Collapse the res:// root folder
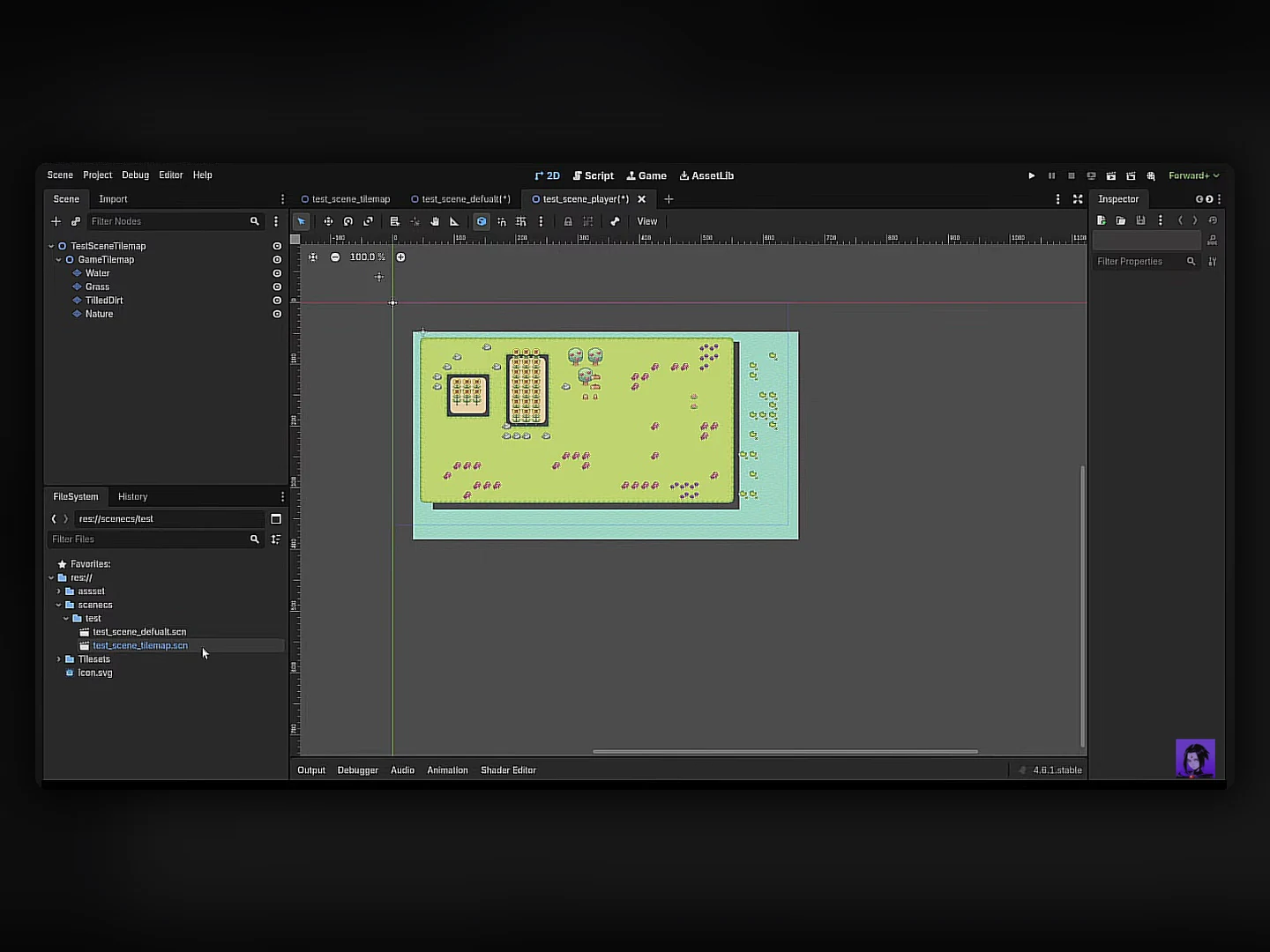Viewport: 1270px width, 952px height. pyautogui.click(x=51, y=577)
